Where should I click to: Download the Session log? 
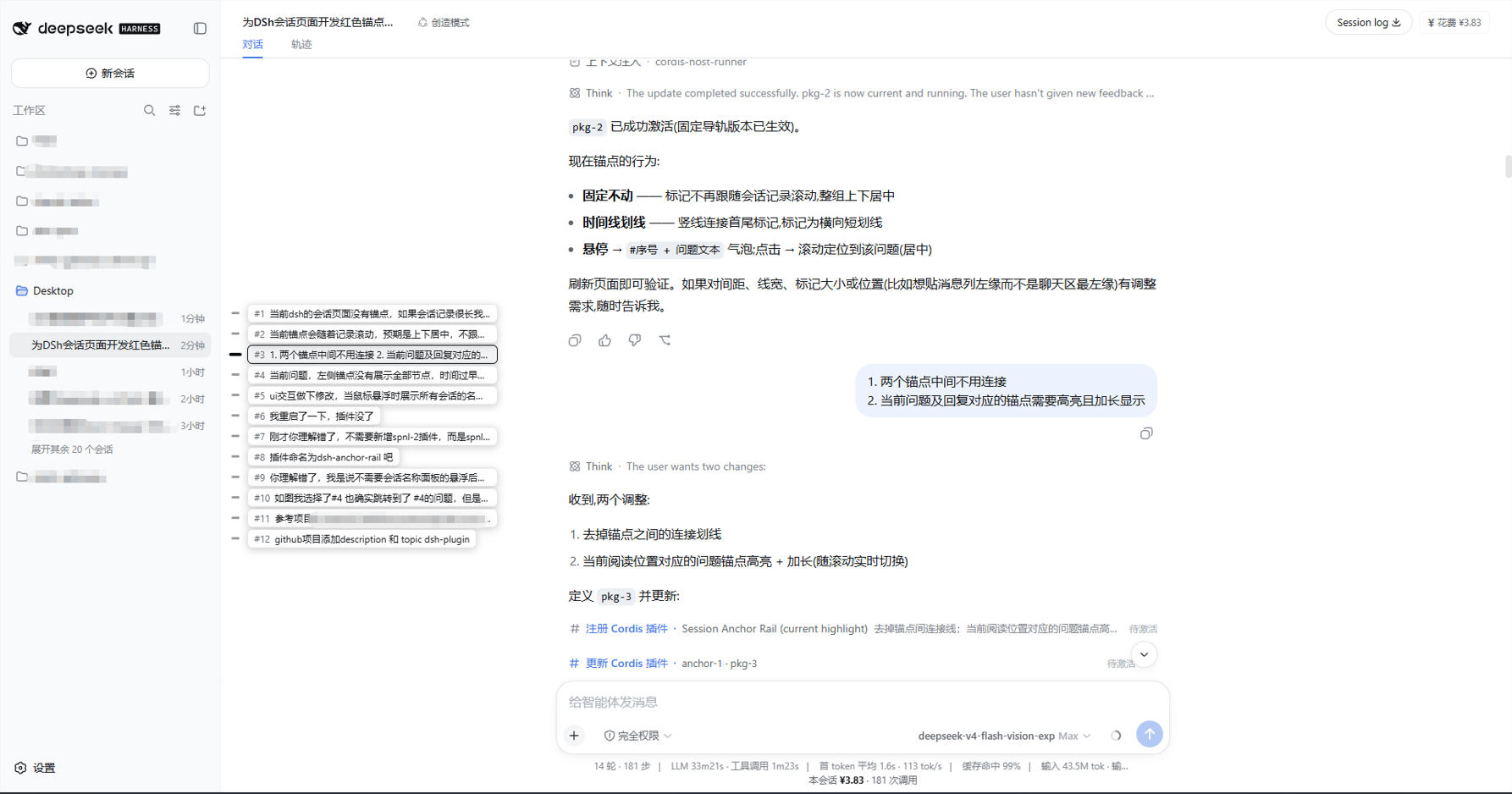1368,23
